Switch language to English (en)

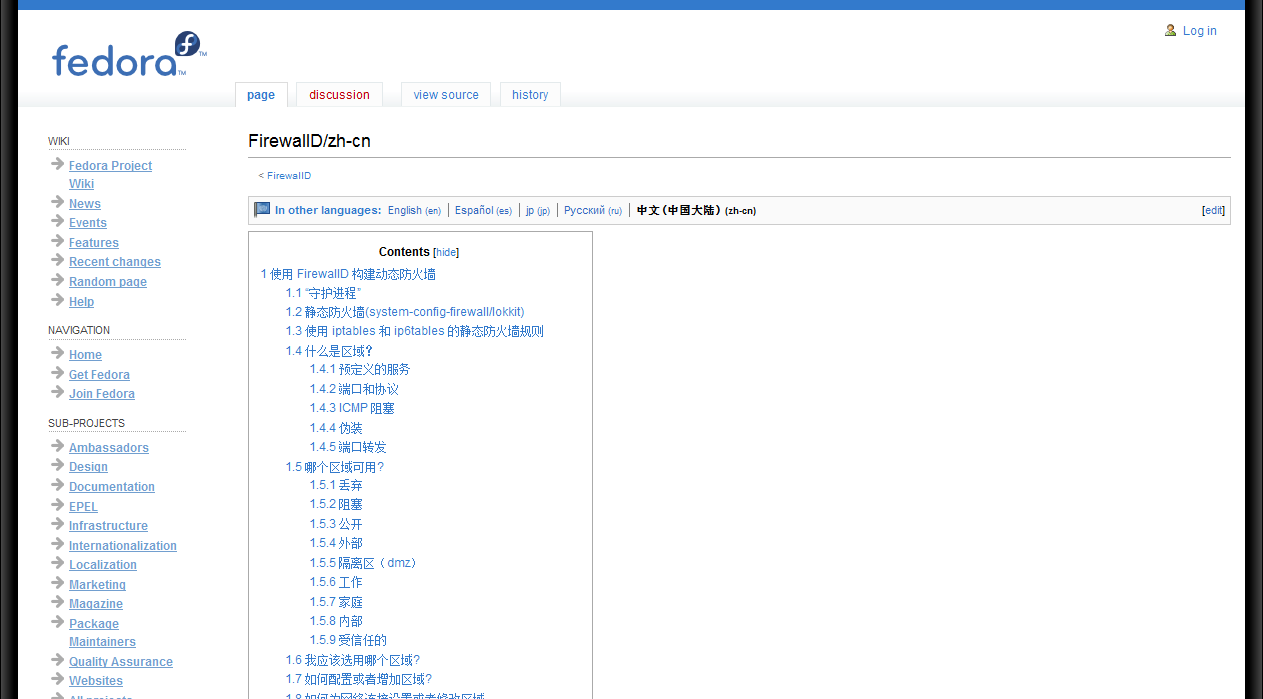click(414, 211)
